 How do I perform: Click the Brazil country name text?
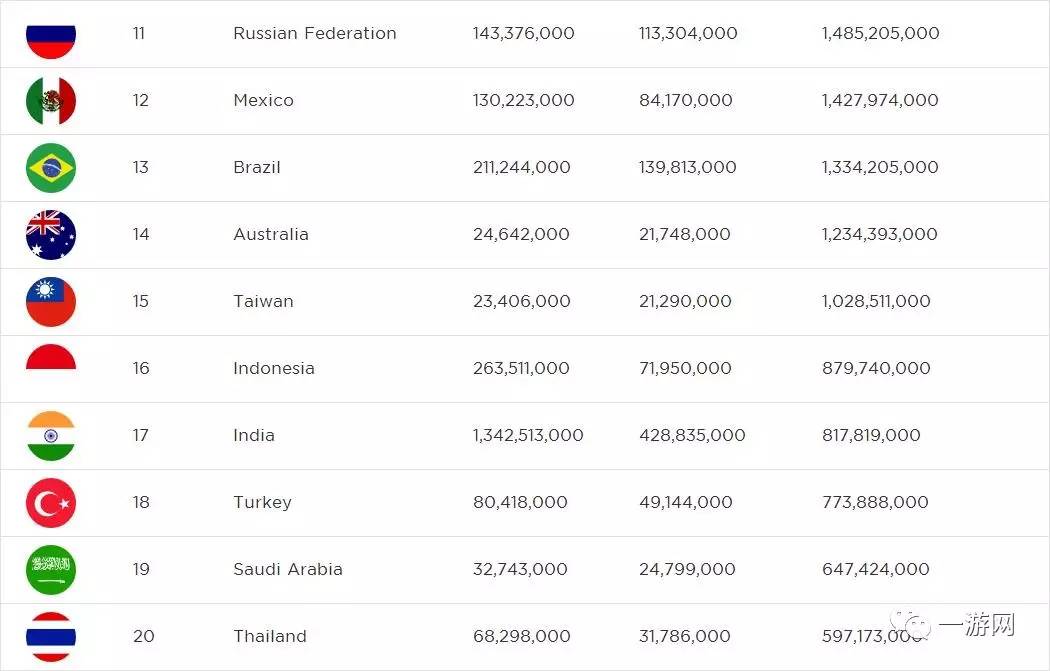pyautogui.click(x=257, y=167)
